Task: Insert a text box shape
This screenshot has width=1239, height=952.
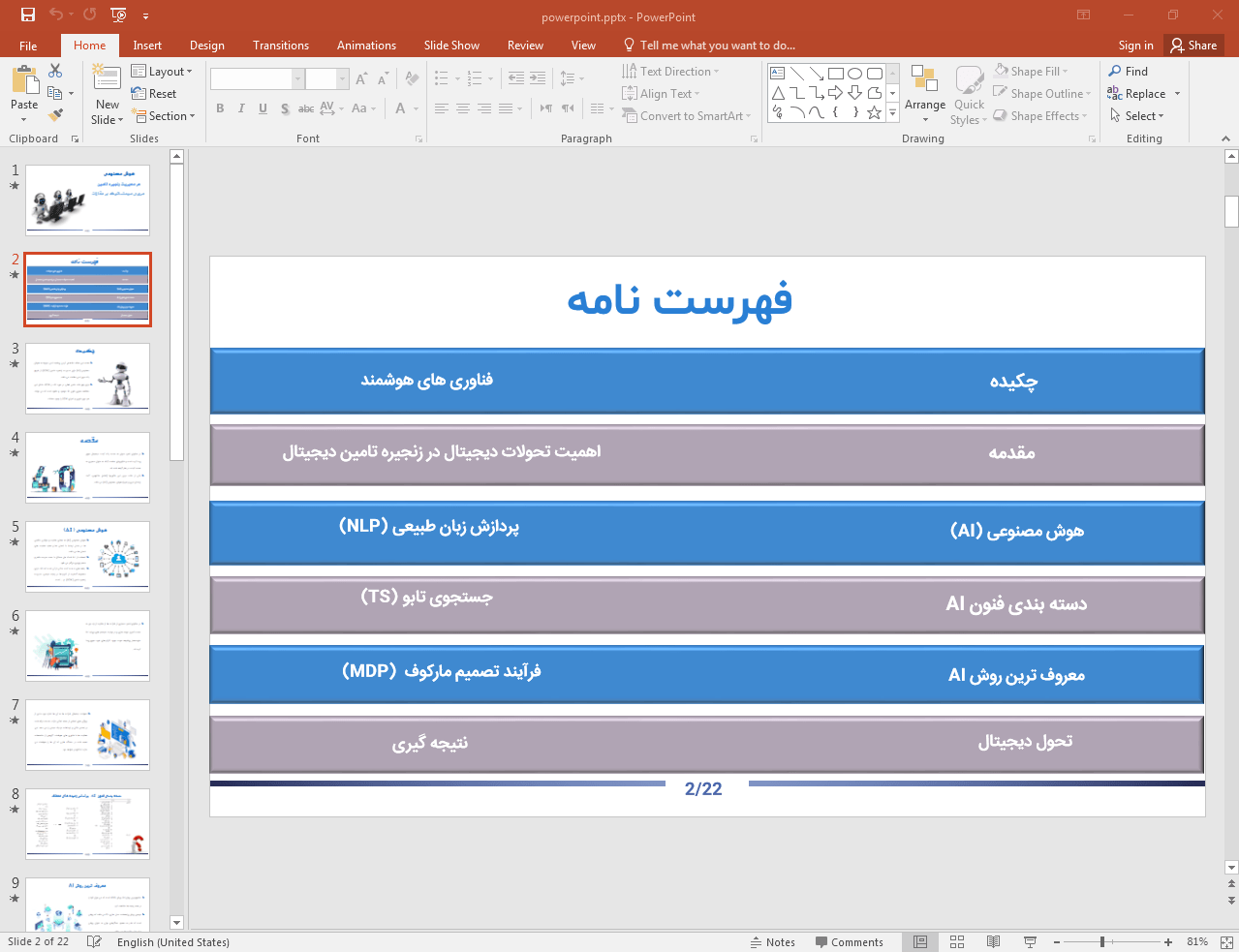Action: 777,73
